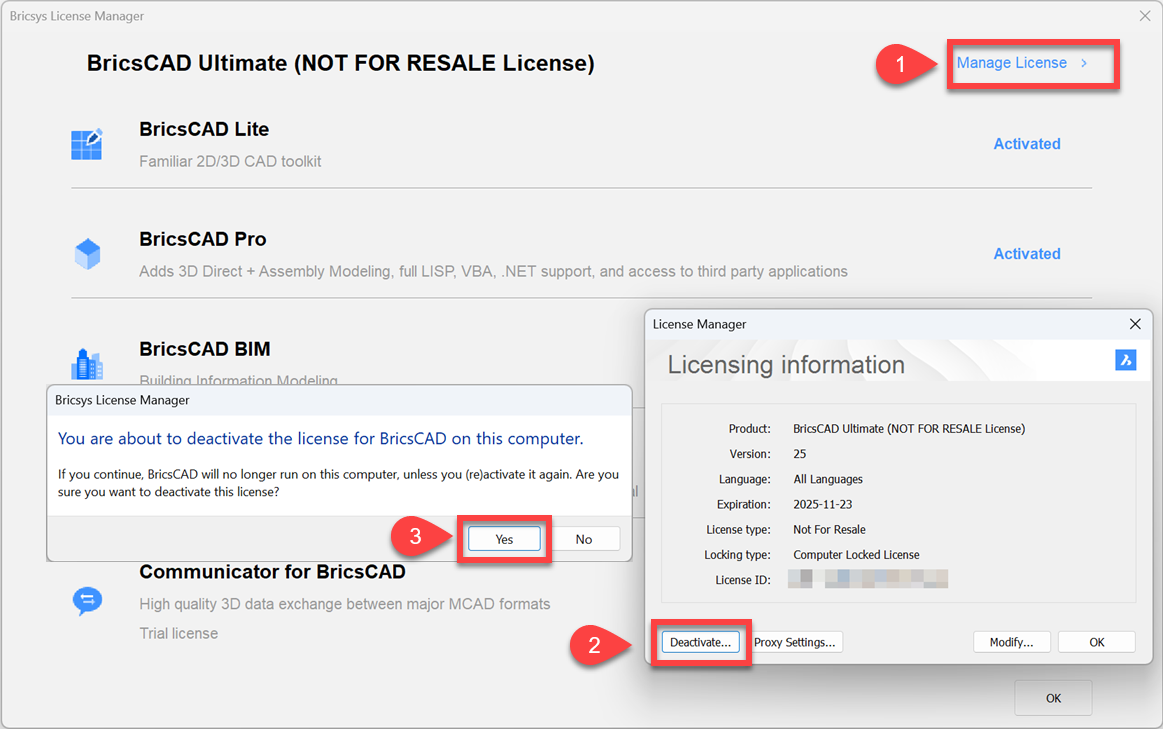
Task: Click the expiration date 2025-11-23
Action: [x=823, y=504]
